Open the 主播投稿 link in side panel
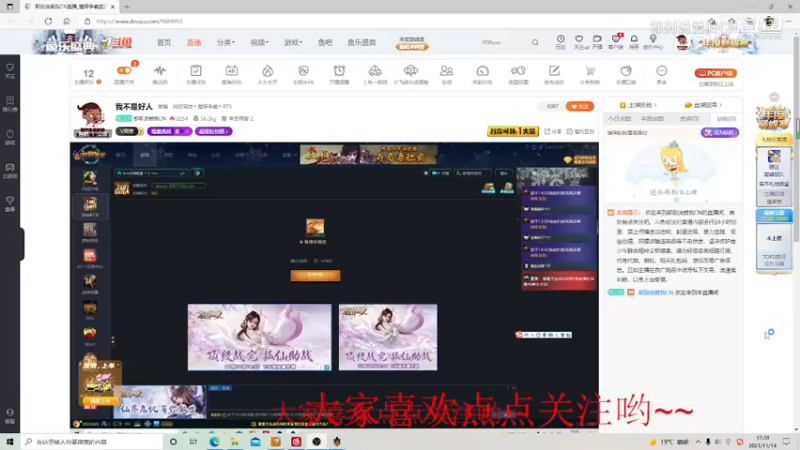800x450 pixels. pos(638,105)
